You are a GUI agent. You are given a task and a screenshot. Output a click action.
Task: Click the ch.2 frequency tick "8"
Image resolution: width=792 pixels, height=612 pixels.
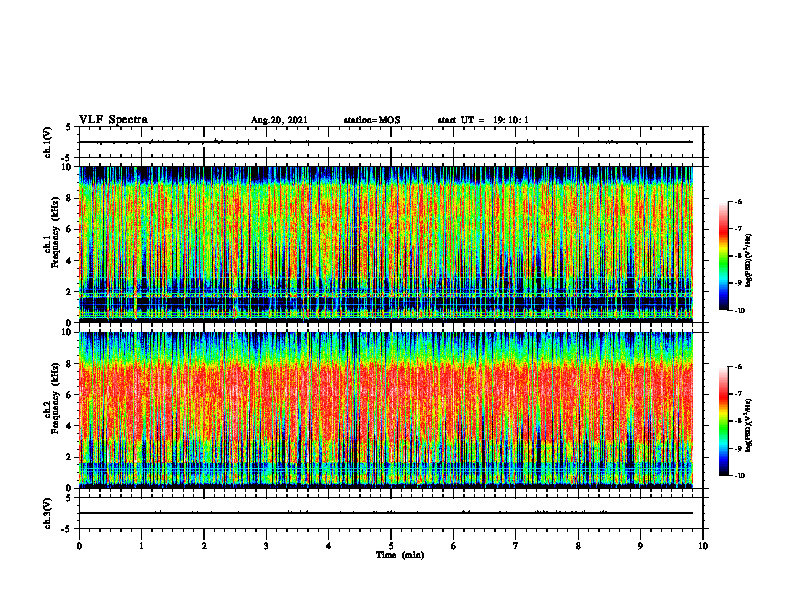[x=71, y=364]
